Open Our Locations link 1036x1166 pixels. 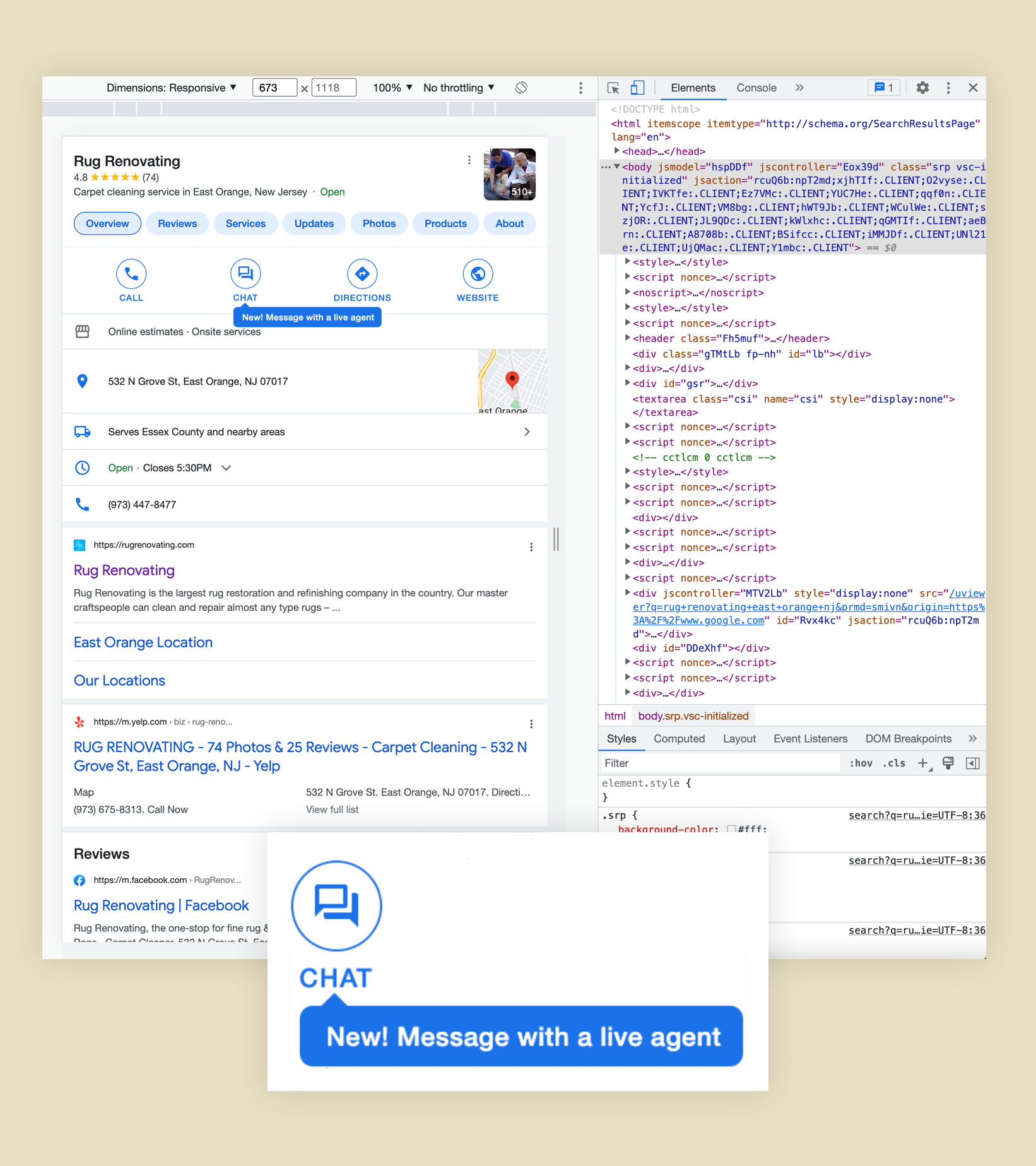click(119, 681)
